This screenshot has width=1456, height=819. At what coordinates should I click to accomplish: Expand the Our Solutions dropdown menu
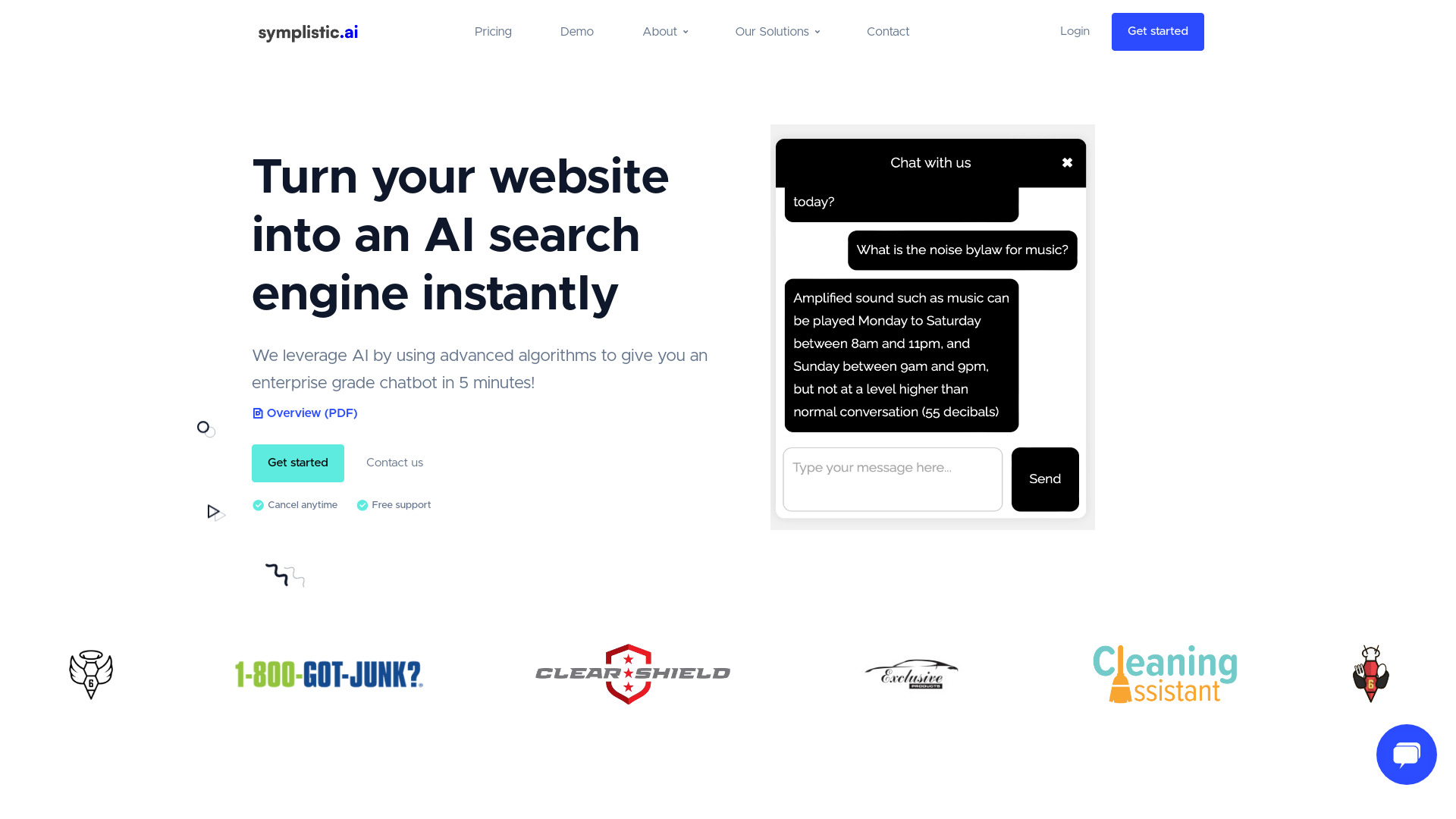click(777, 31)
